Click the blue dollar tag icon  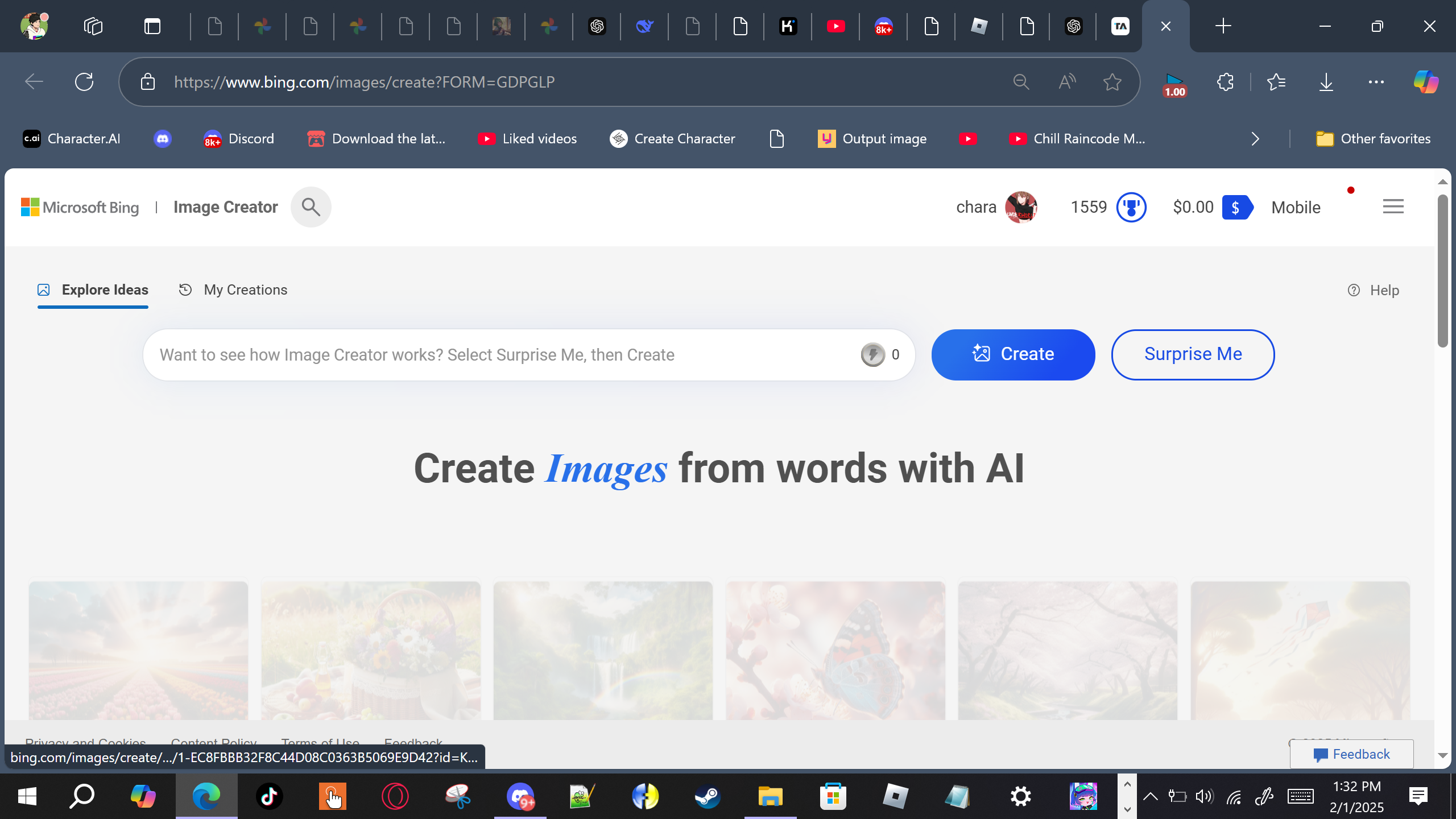[1236, 208]
